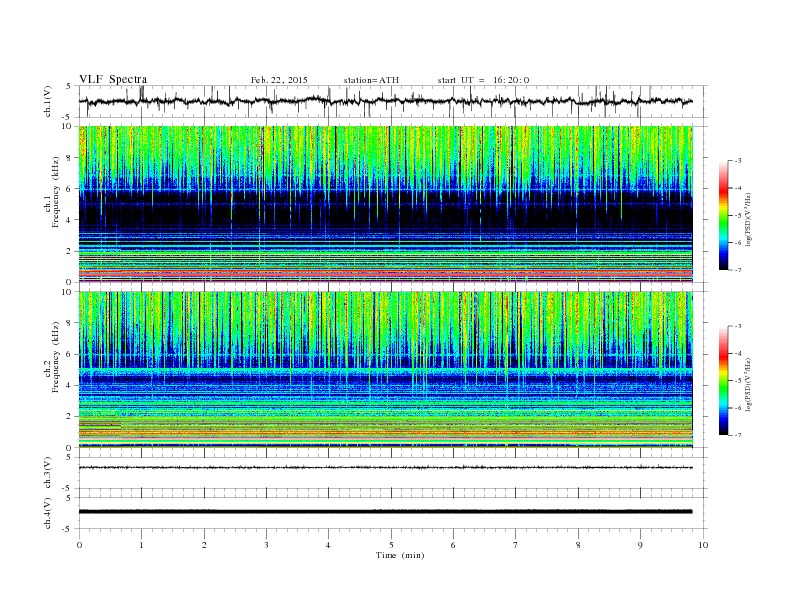Click the "ch.1(V)" waveform axis label
792x612 pixels.
click(48, 101)
